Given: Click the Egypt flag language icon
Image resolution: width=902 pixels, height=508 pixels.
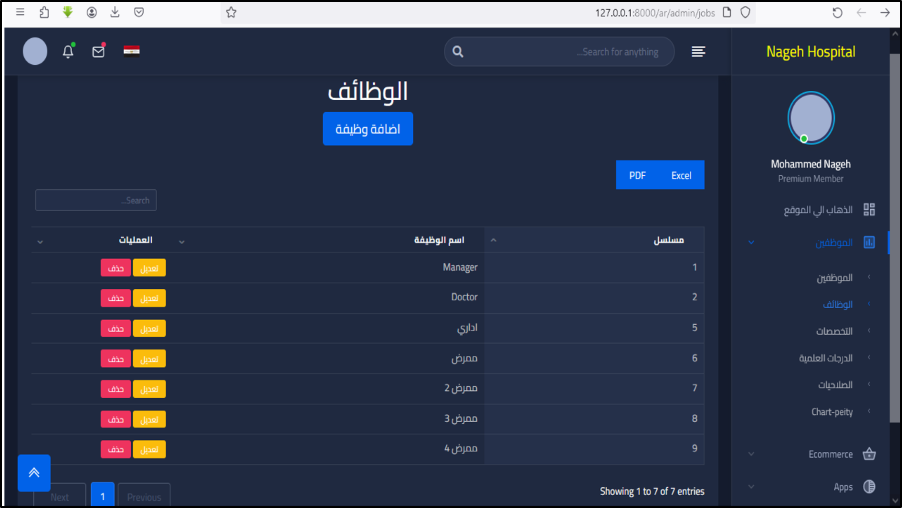Looking at the screenshot, I should pyautogui.click(x=131, y=51).
